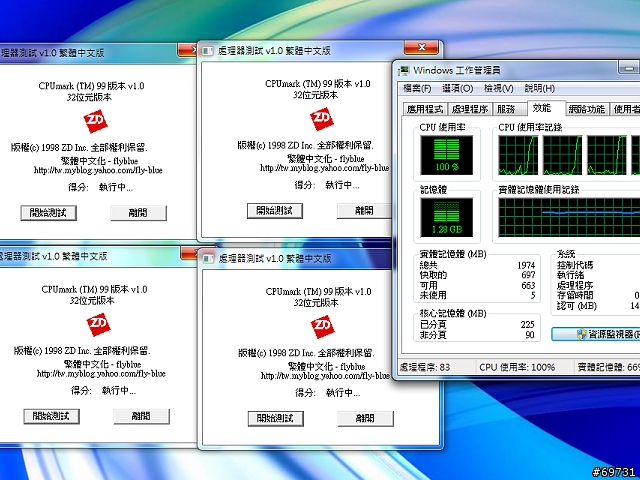640x480 pixels.
Task: Select the 效能 tab
Action: point(546,108)
